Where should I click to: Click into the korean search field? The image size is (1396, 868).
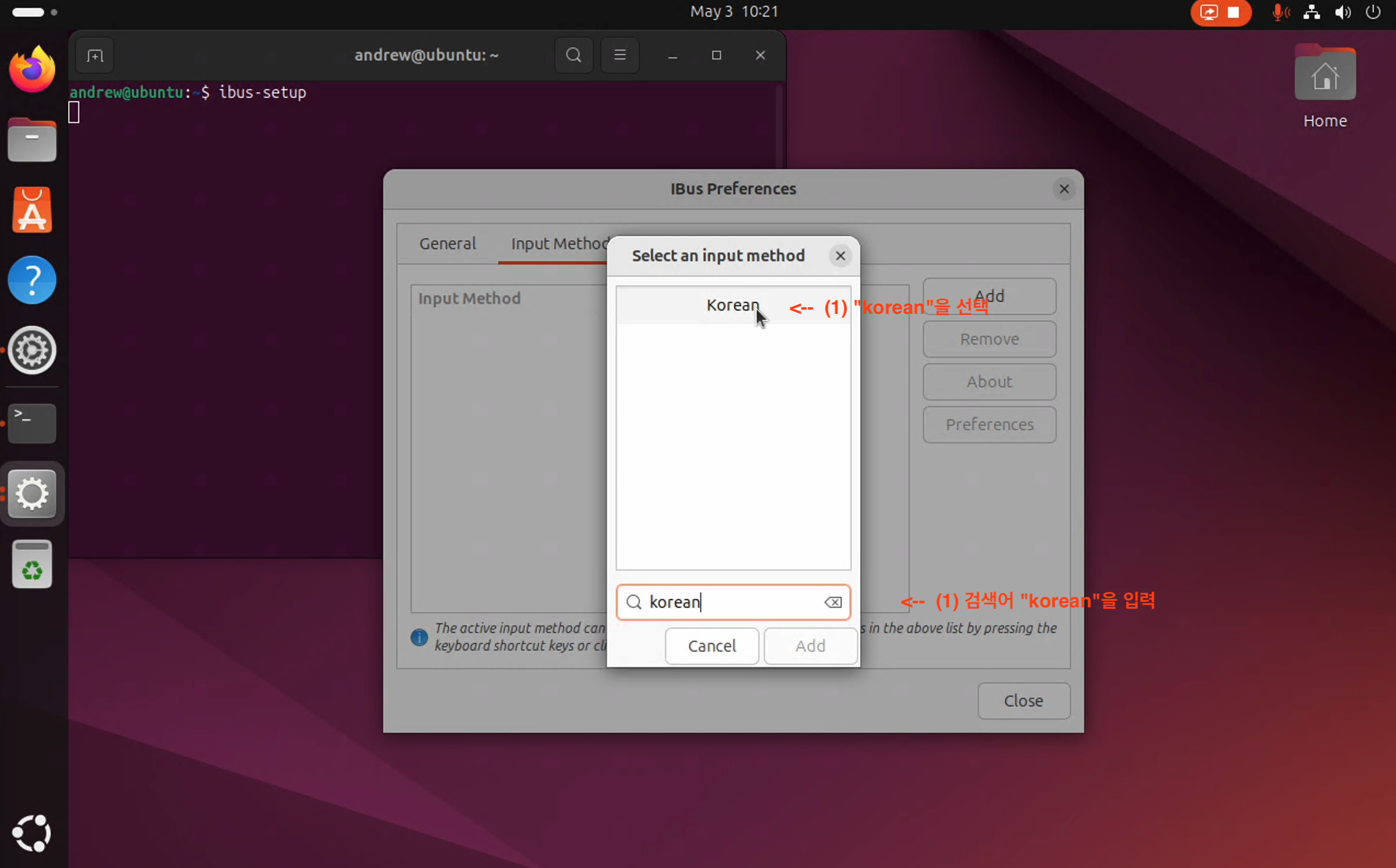(x=729, y=602)
